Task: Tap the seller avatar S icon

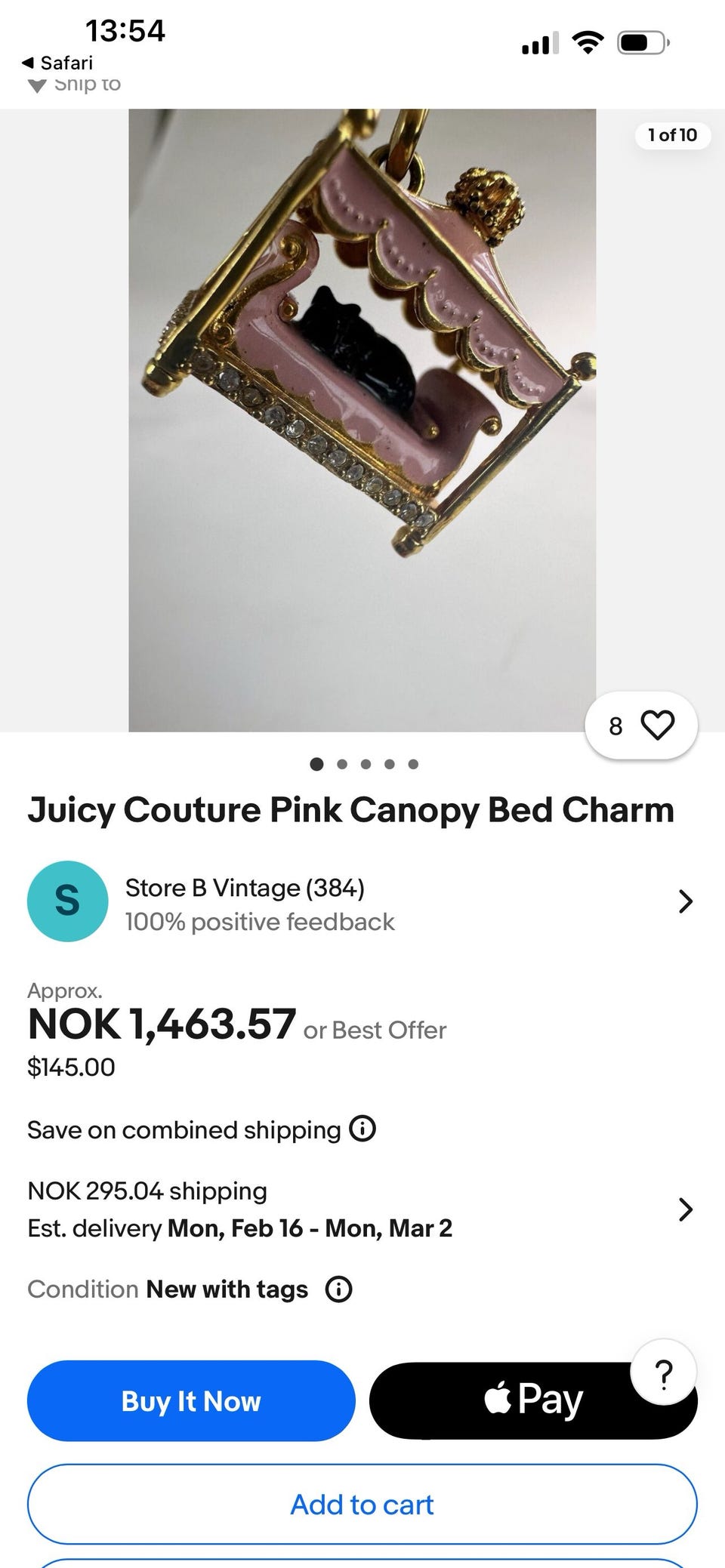Action: [67, 901]
